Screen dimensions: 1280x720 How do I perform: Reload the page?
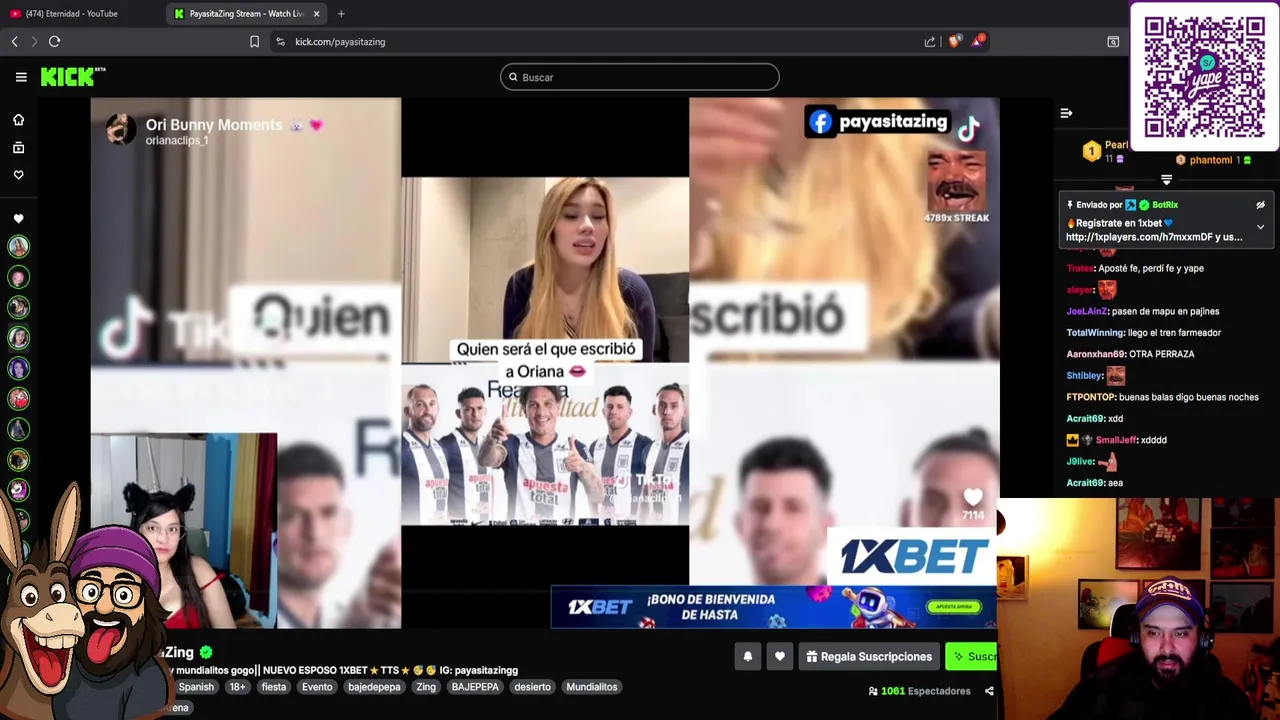(x=55, y=41)
